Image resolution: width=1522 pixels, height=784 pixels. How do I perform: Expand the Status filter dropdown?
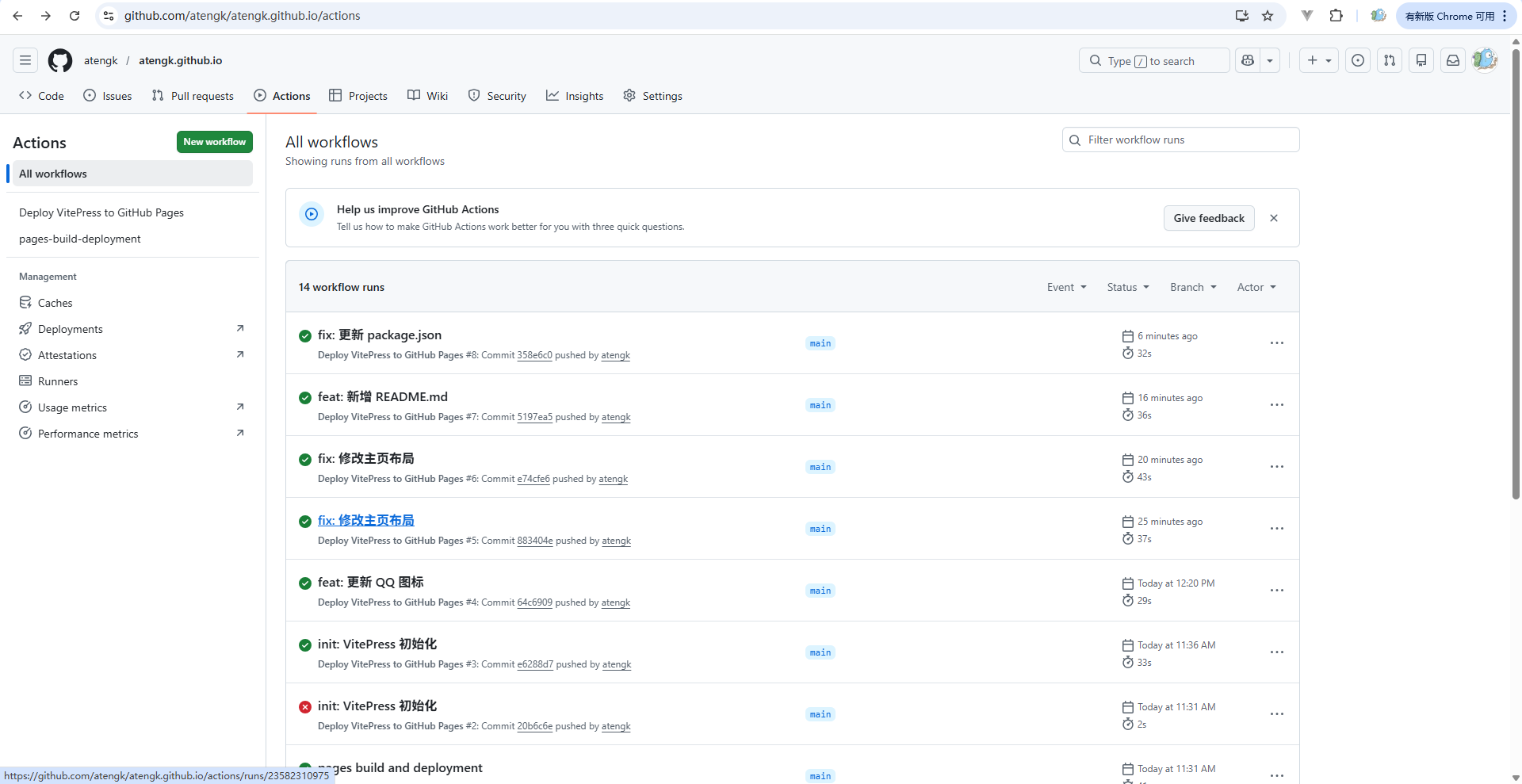coord(1127,287)
